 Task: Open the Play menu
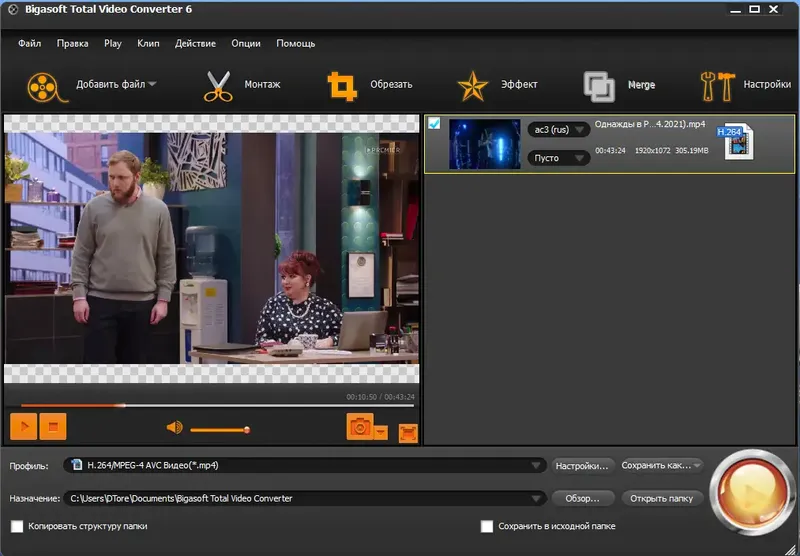pos(113,43)
